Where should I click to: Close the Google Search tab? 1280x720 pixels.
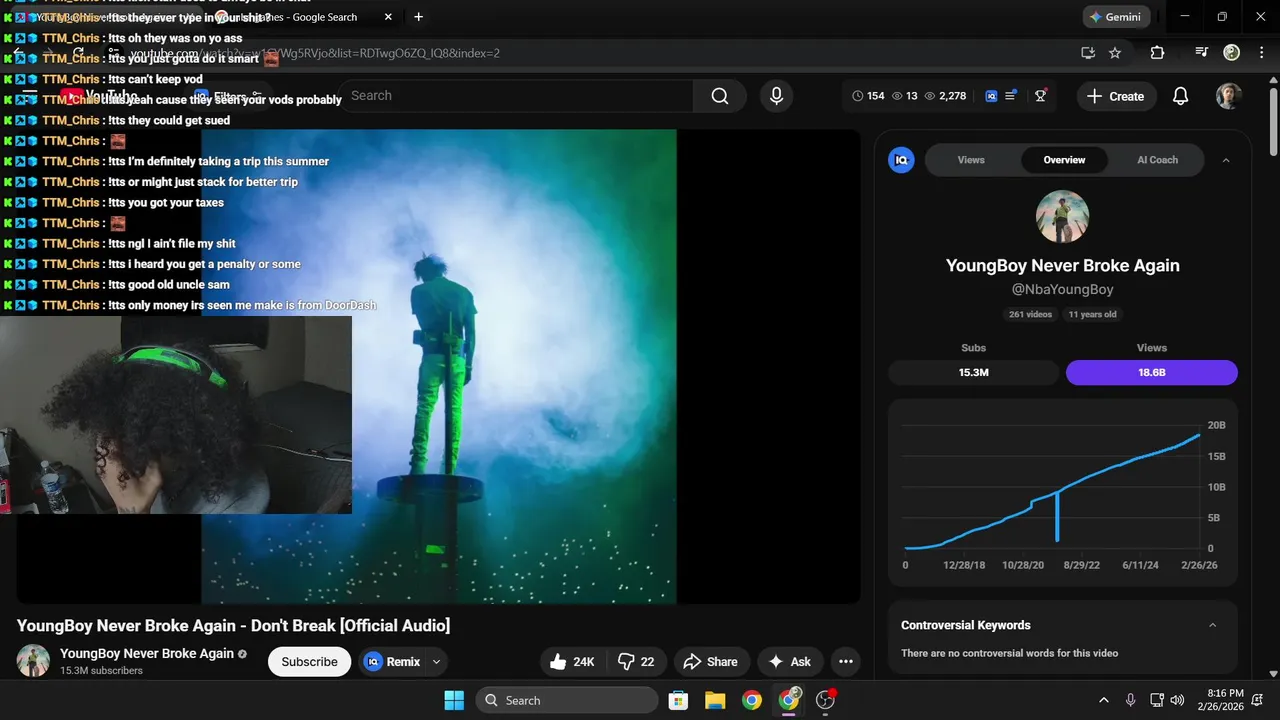coord(388,17)
